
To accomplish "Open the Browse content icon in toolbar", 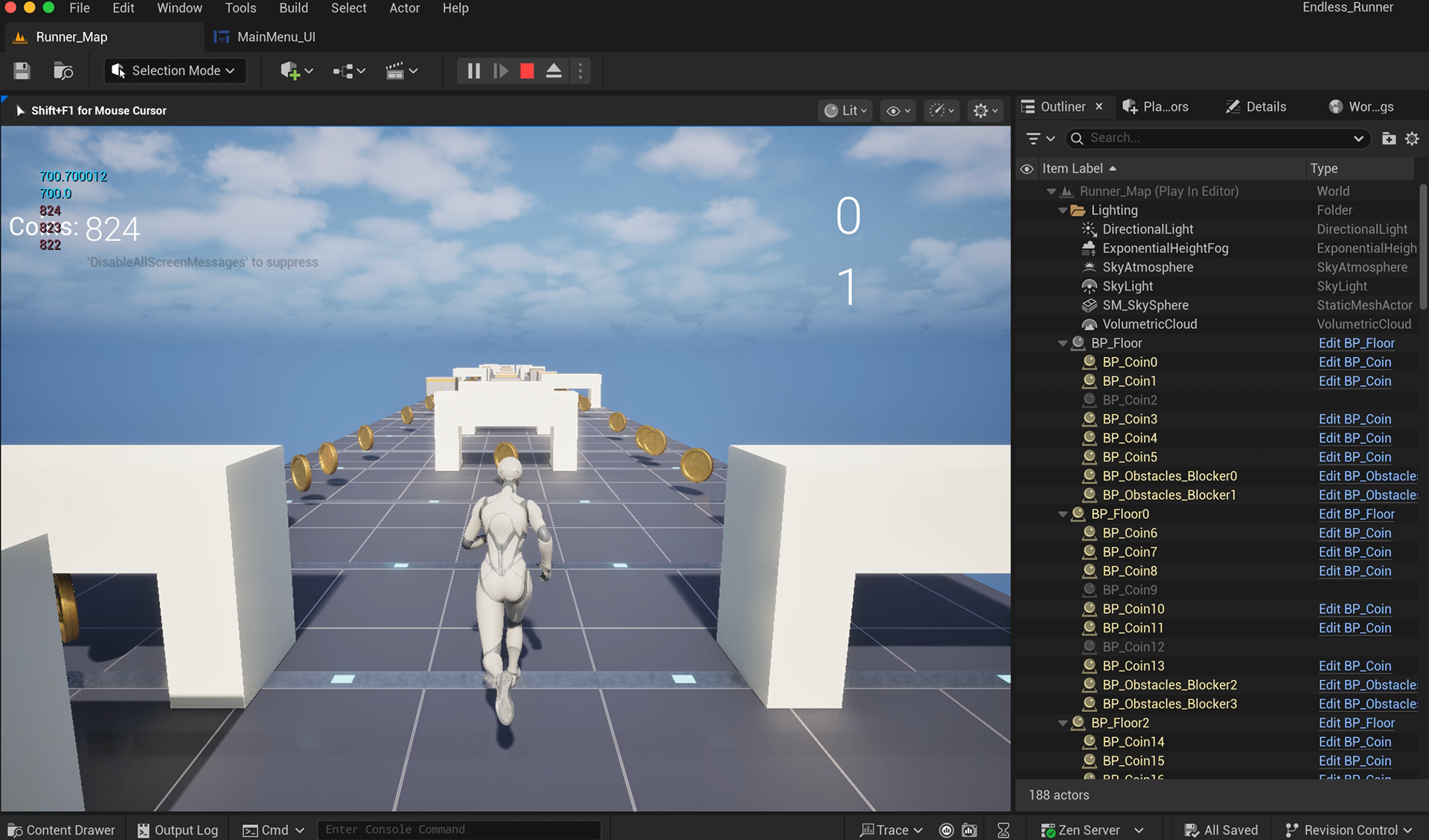I will 63,71.
